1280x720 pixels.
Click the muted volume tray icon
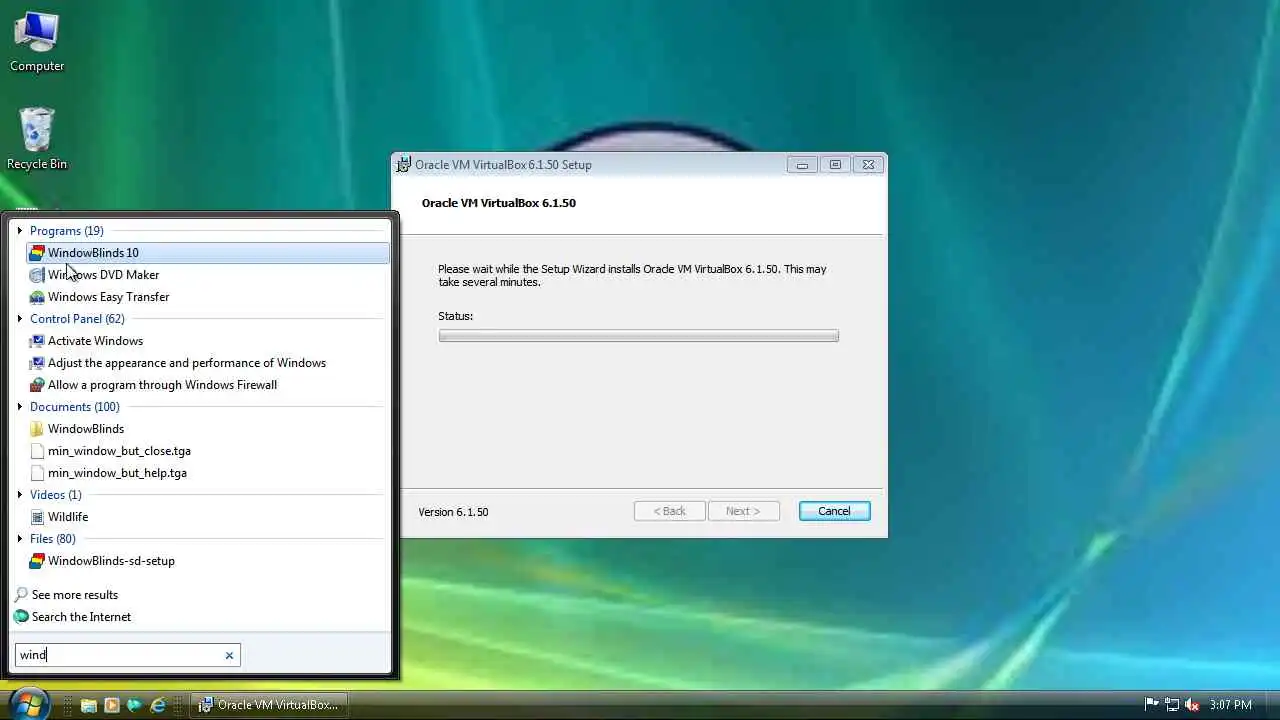(x=1191, y=705)
